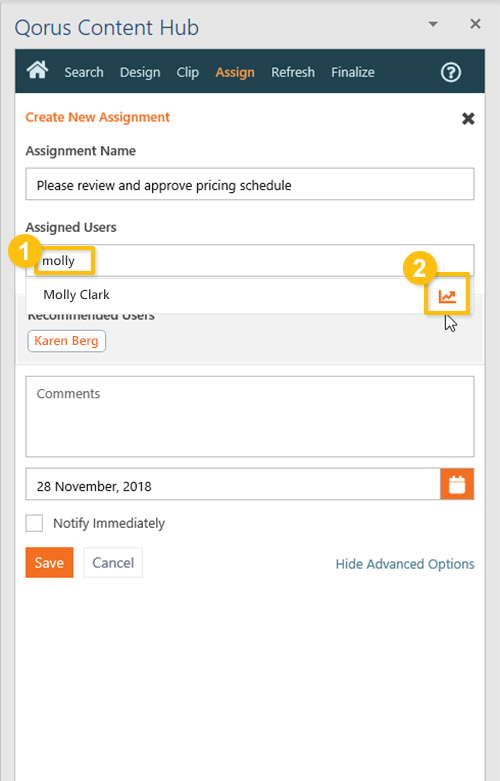The width and height of the screenshot is (500, 781).
Task: Open the task pane options dropdown arrow
Action: (433, 24)
